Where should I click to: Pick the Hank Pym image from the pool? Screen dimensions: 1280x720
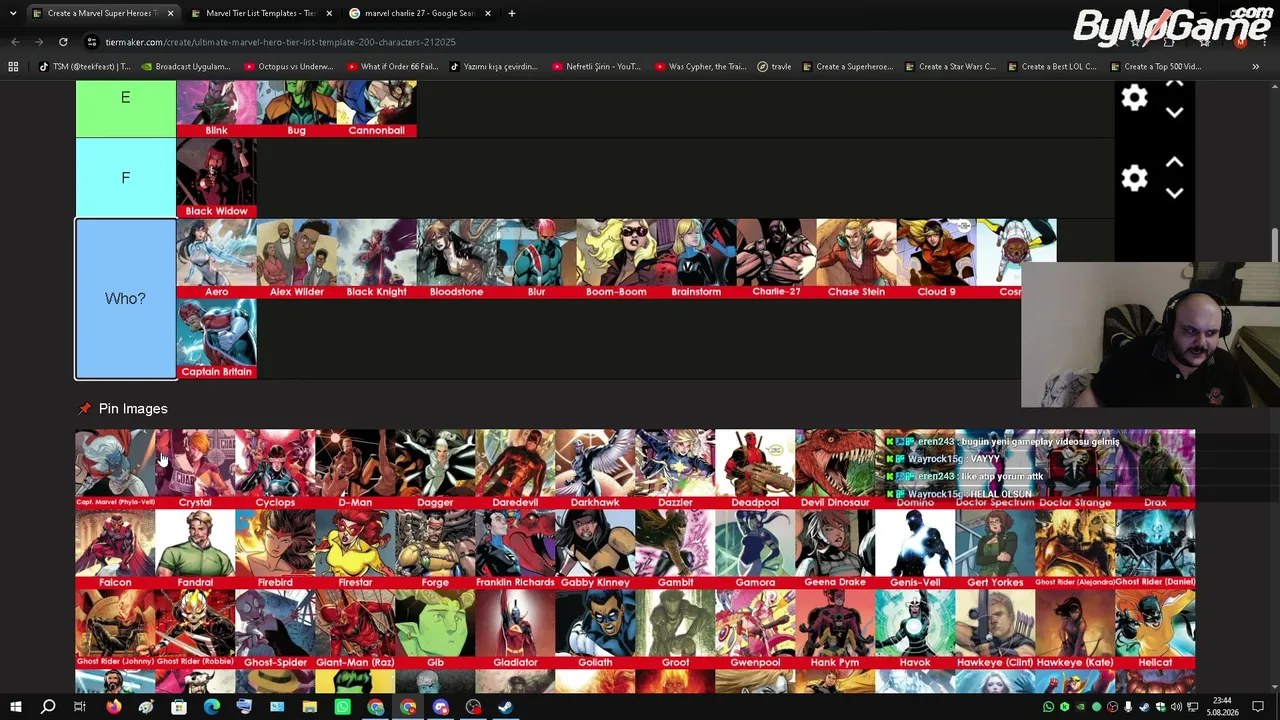click(835, 629)
